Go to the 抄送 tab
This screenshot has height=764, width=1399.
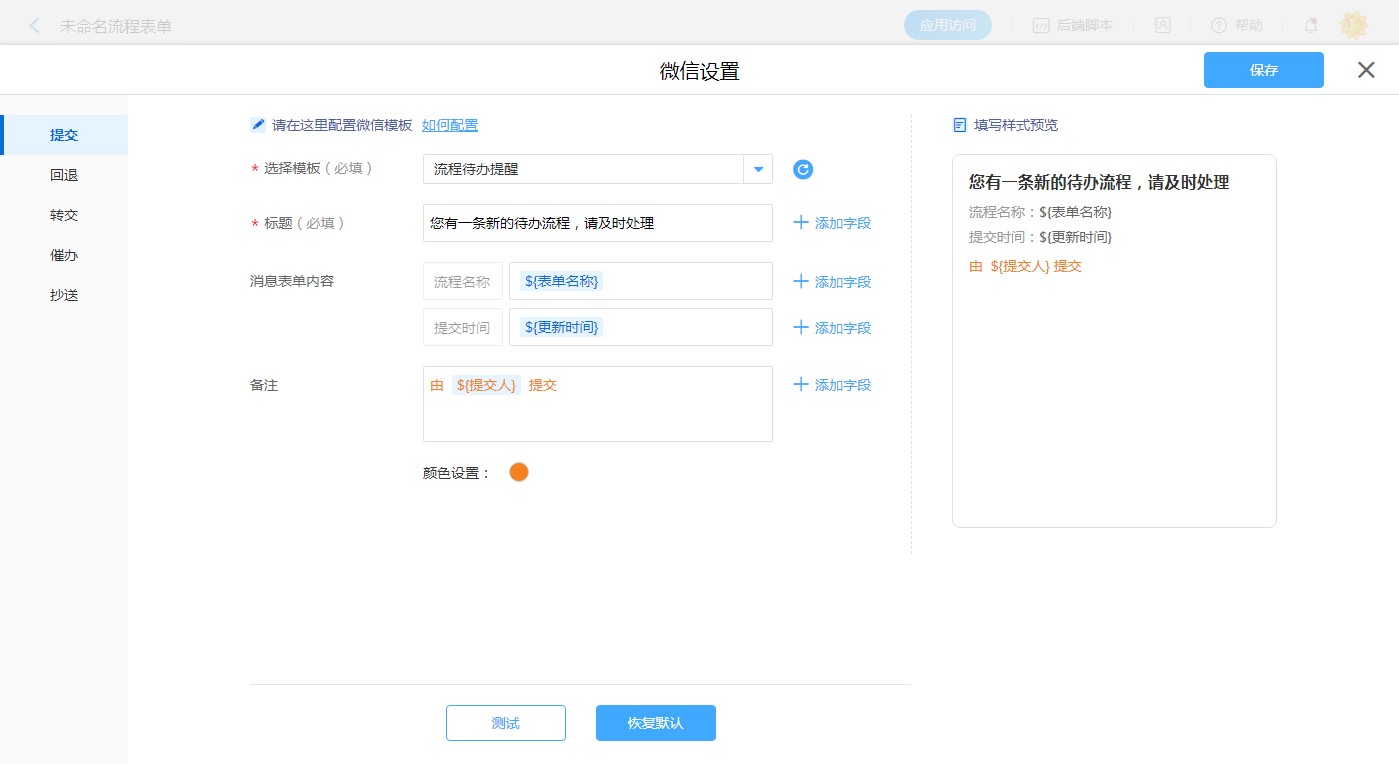[64, 295]
